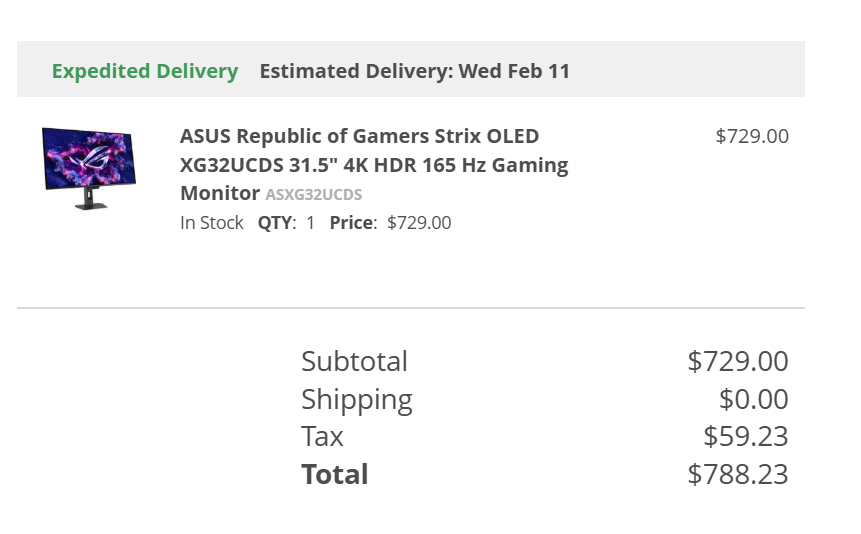Click the In Stock status text
Screen dimensions: 861x534
tap(211, 223)
